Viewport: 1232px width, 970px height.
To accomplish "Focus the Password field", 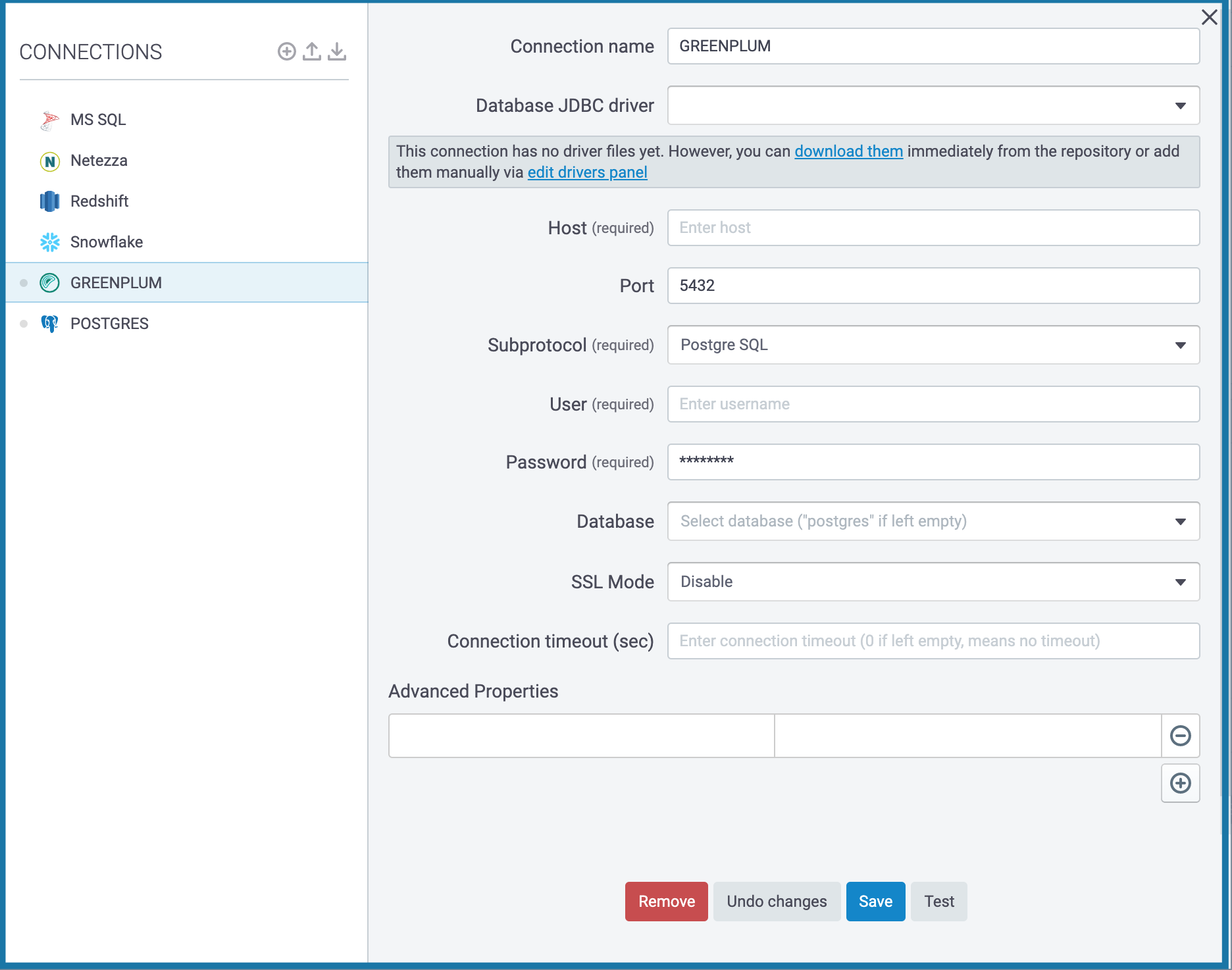I will pyautogui.click(x=933, y=462).
